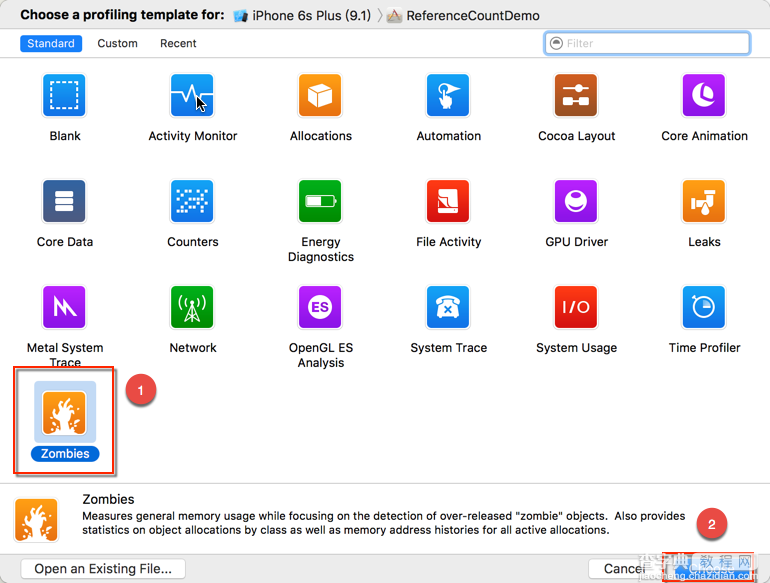Choose the Activity Monitor template

click(192, 95)
